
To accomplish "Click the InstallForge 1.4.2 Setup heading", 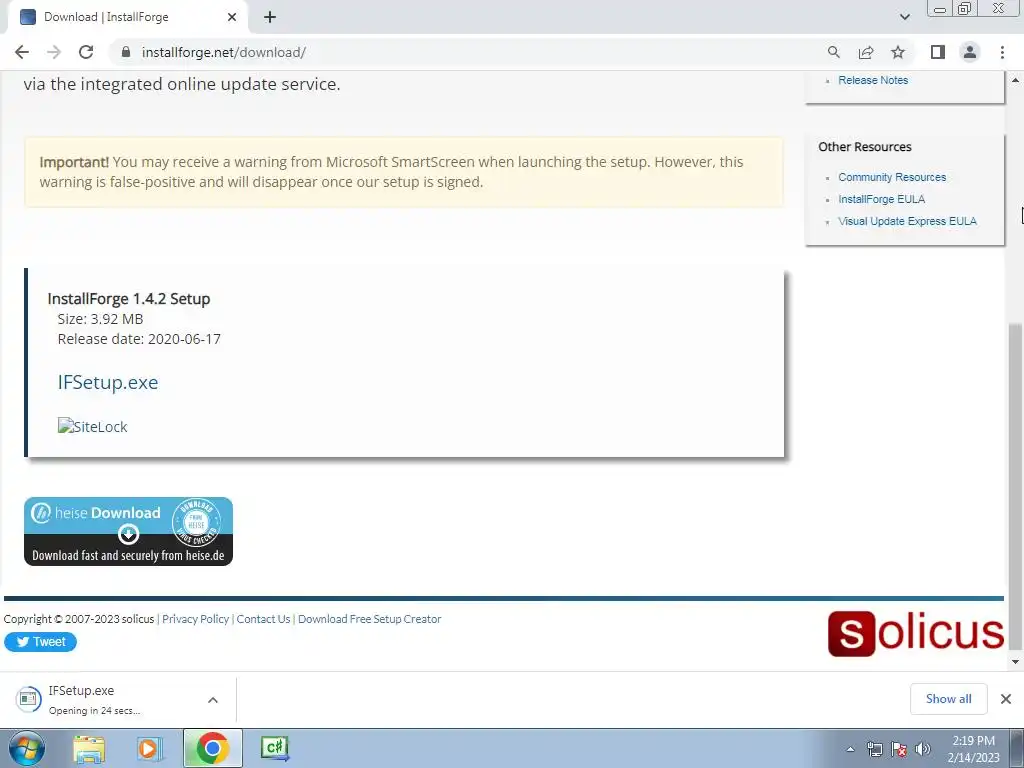I will (x=129, y=298).
